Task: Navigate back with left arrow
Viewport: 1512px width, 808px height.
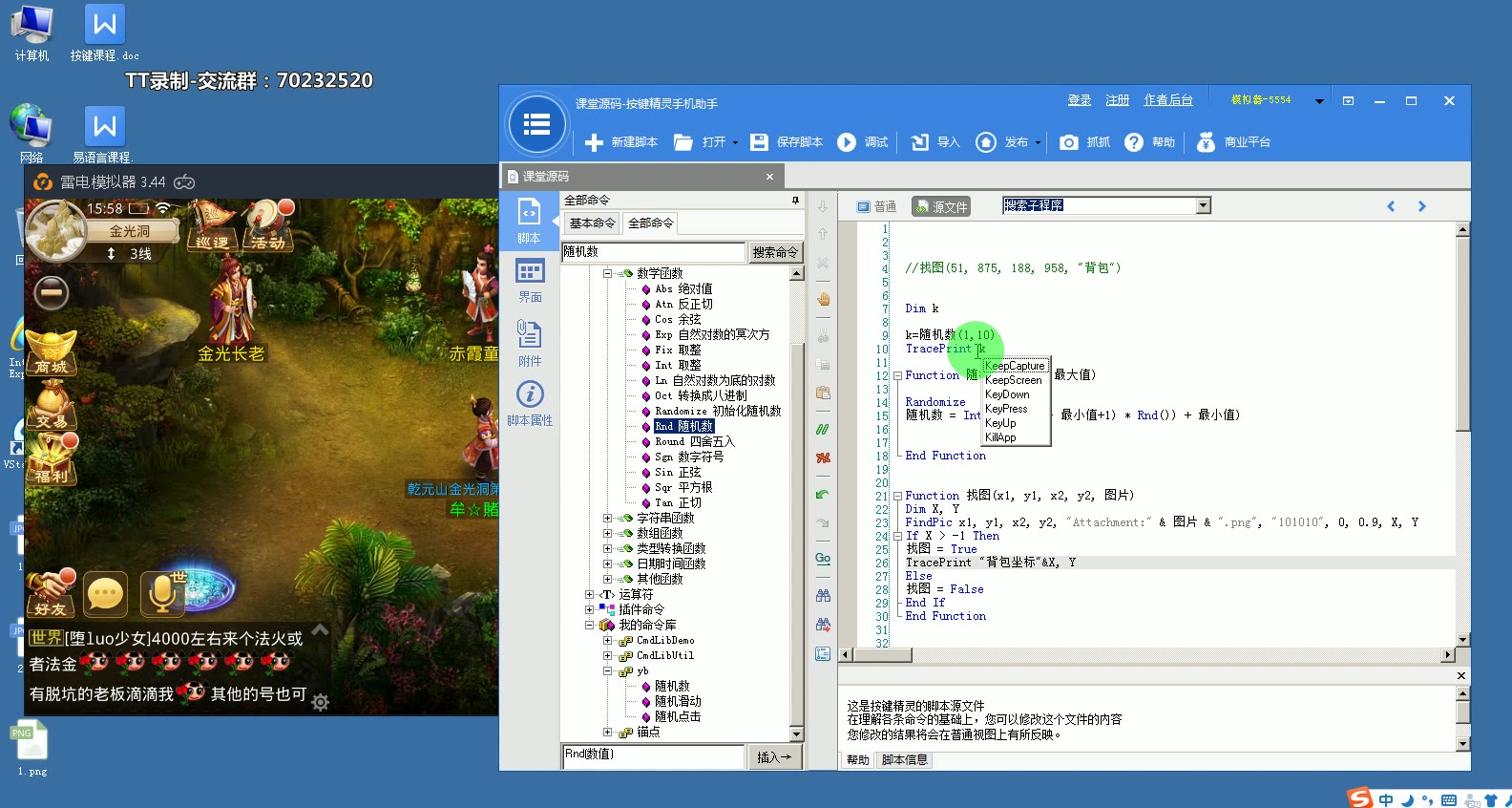Action: [1391, 206]
